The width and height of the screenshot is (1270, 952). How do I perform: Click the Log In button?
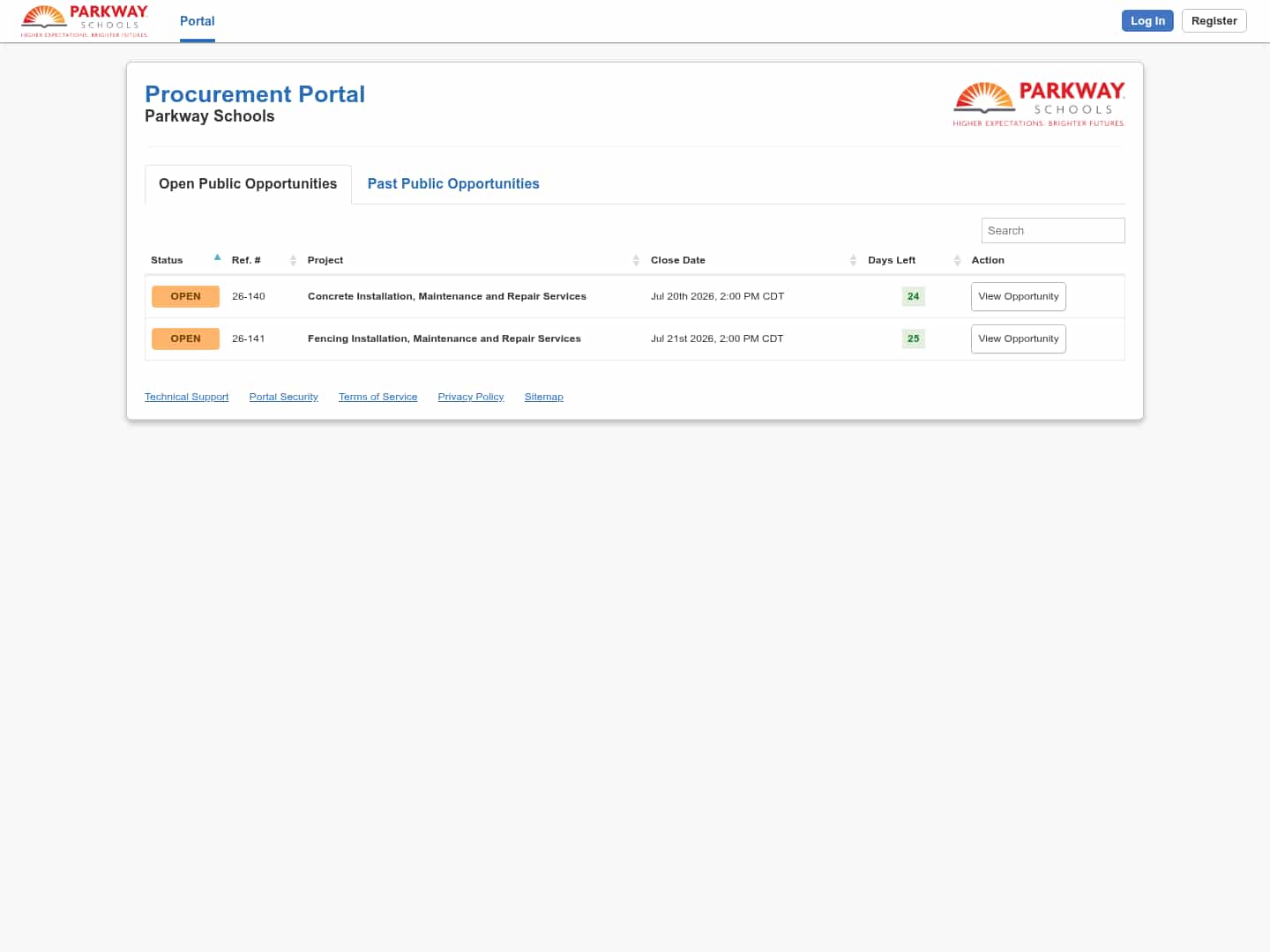1147,21
